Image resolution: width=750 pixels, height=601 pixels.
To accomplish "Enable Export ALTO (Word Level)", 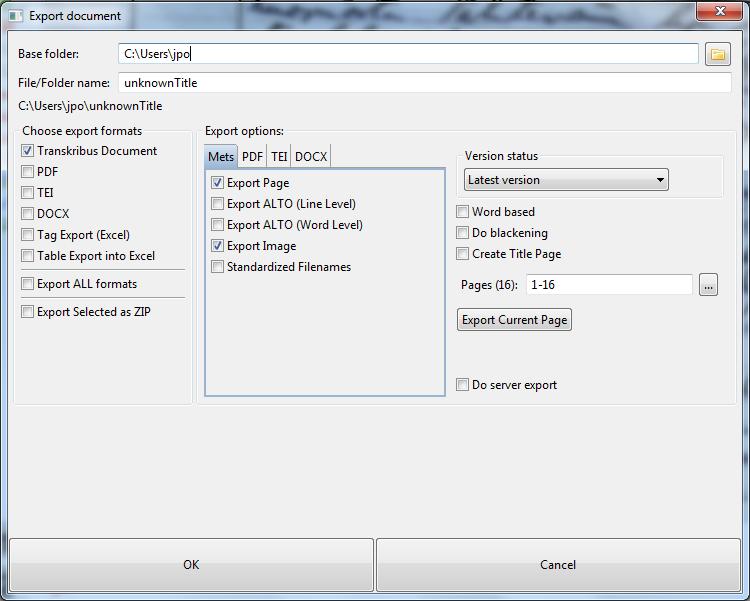I will [217, 225].
